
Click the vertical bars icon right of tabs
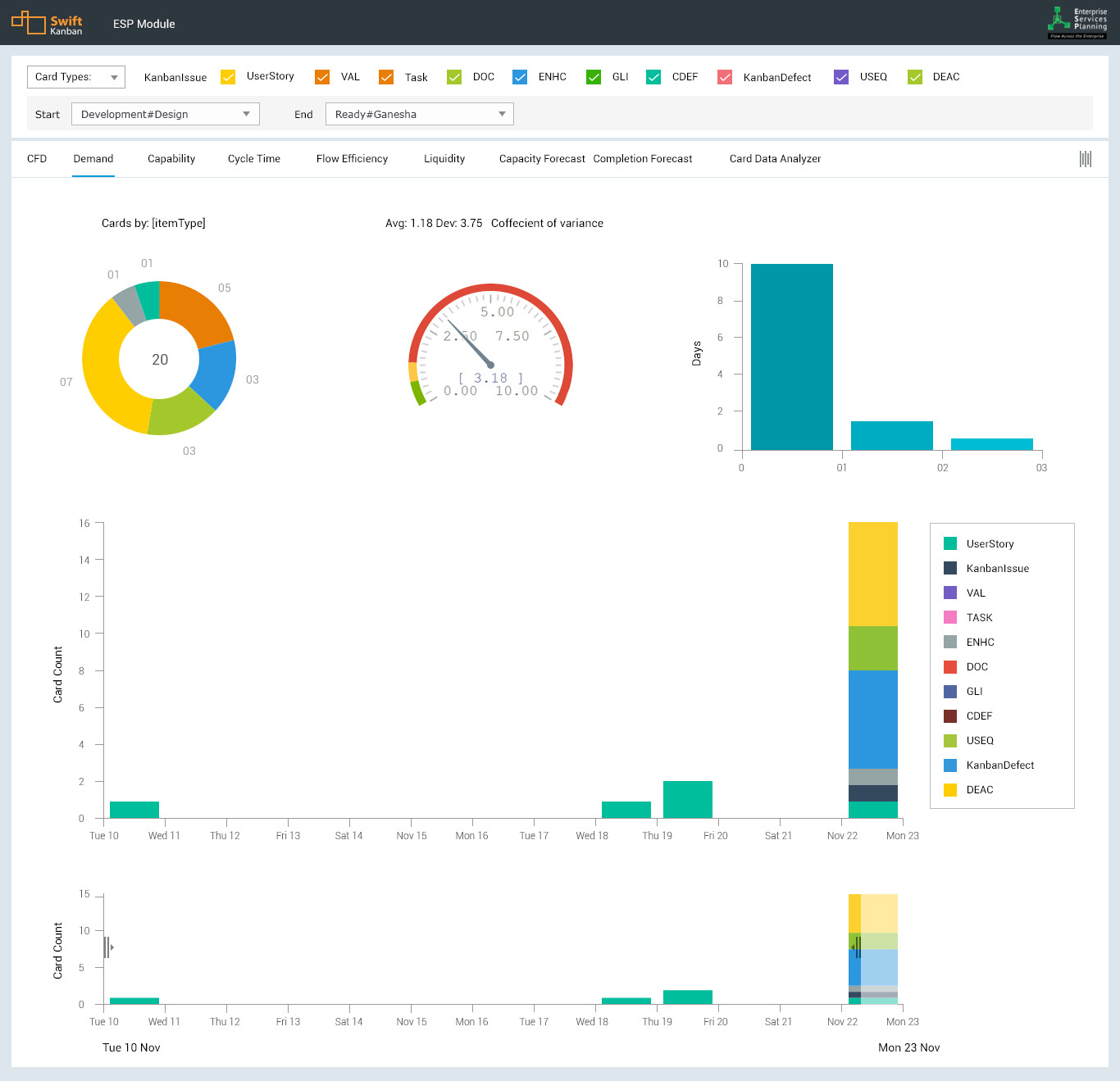pyautogui.click(x=1085, y=159)
